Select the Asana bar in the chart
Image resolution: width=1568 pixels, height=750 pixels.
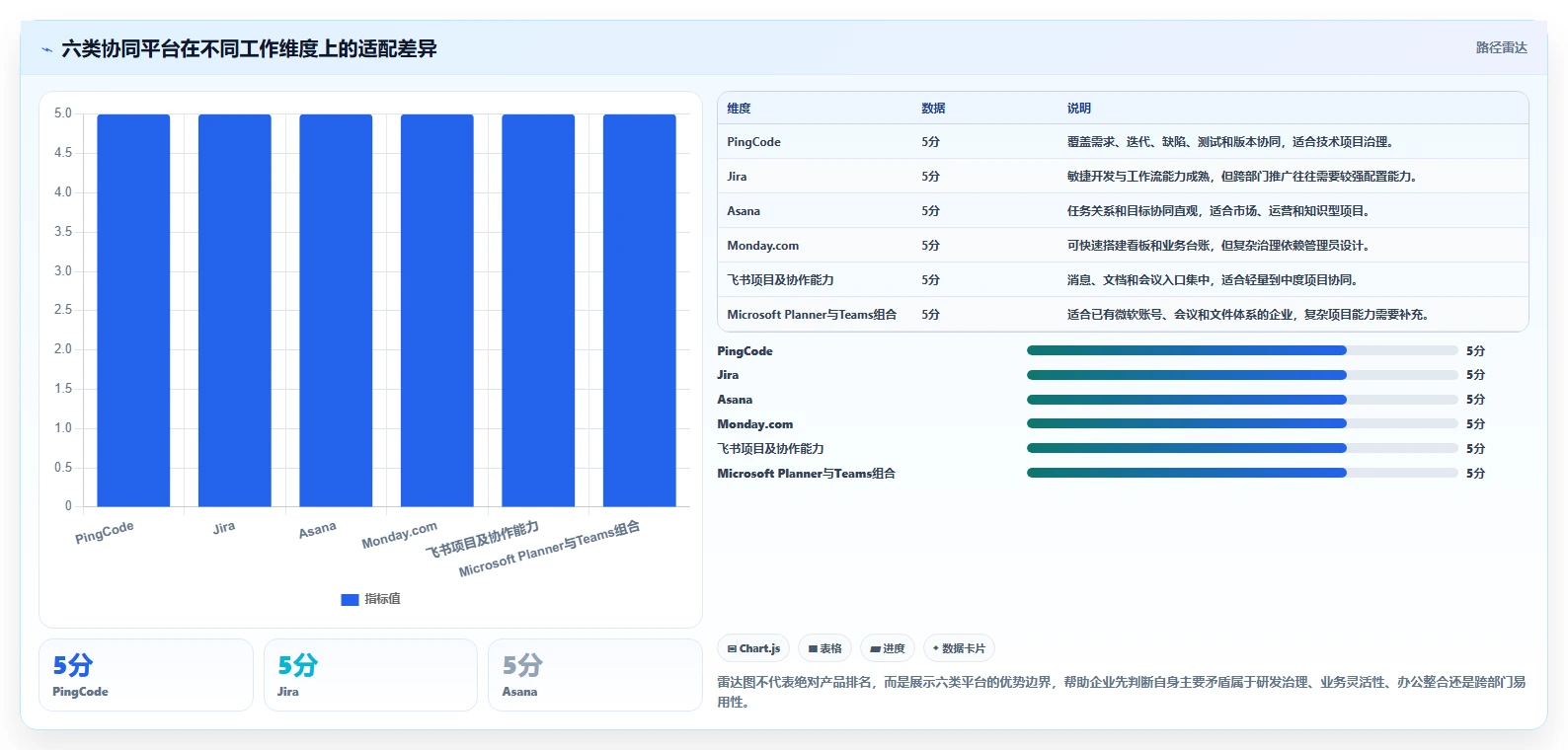(x=336, y=310)
